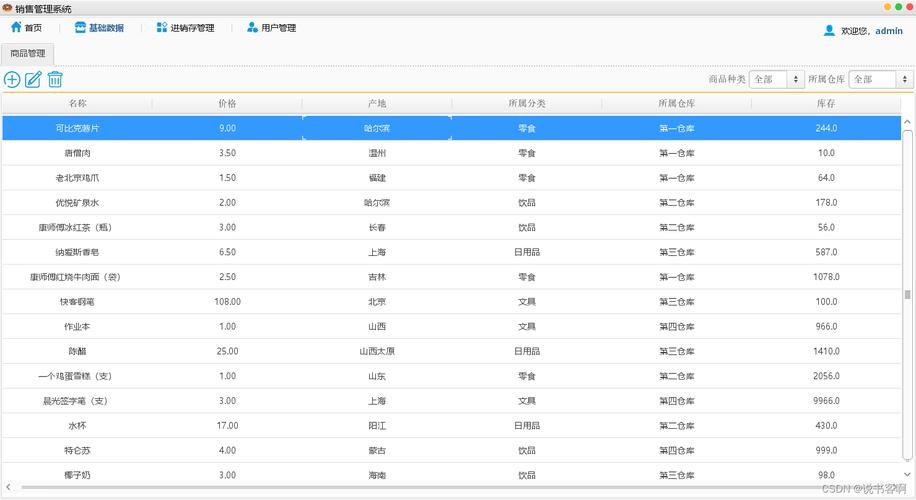916x500 pixels.
Task: Switch to the 商品管理 tab
Action: pos(28,54)
